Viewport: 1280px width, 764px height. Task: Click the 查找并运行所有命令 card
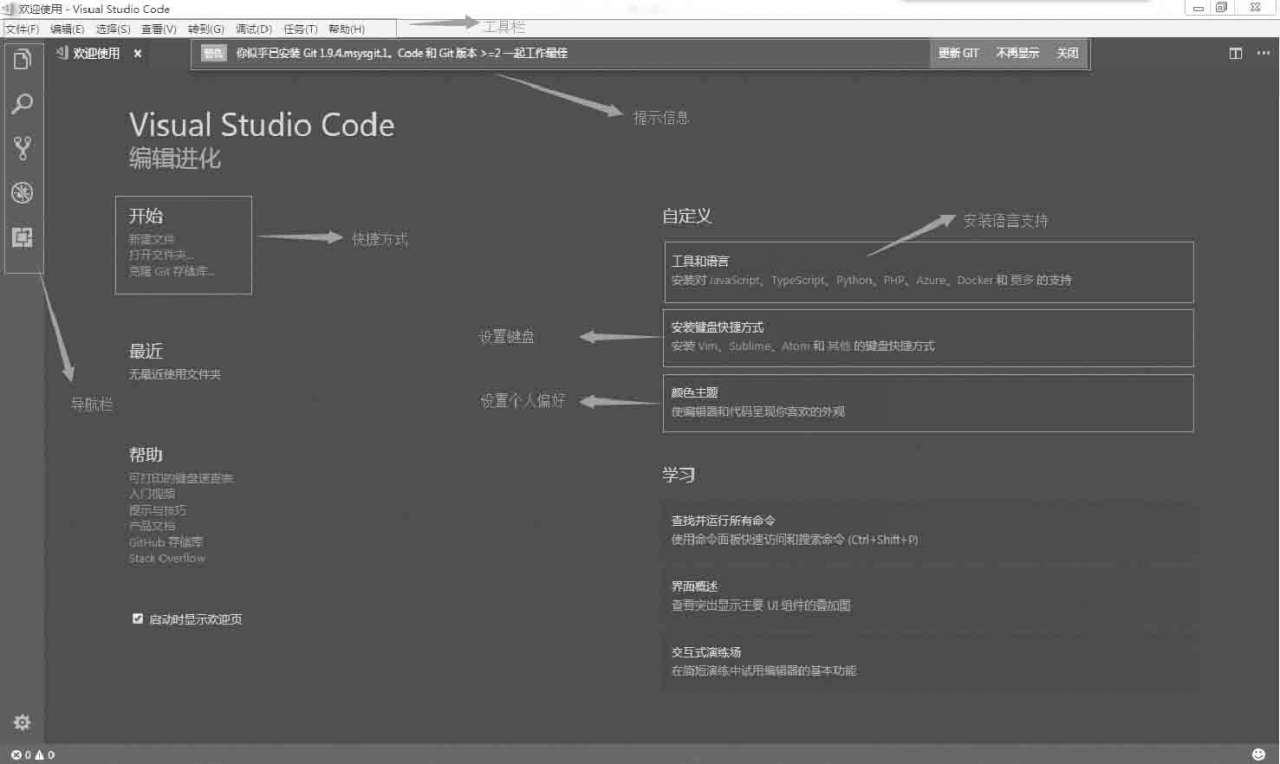(x=928, y=530)
